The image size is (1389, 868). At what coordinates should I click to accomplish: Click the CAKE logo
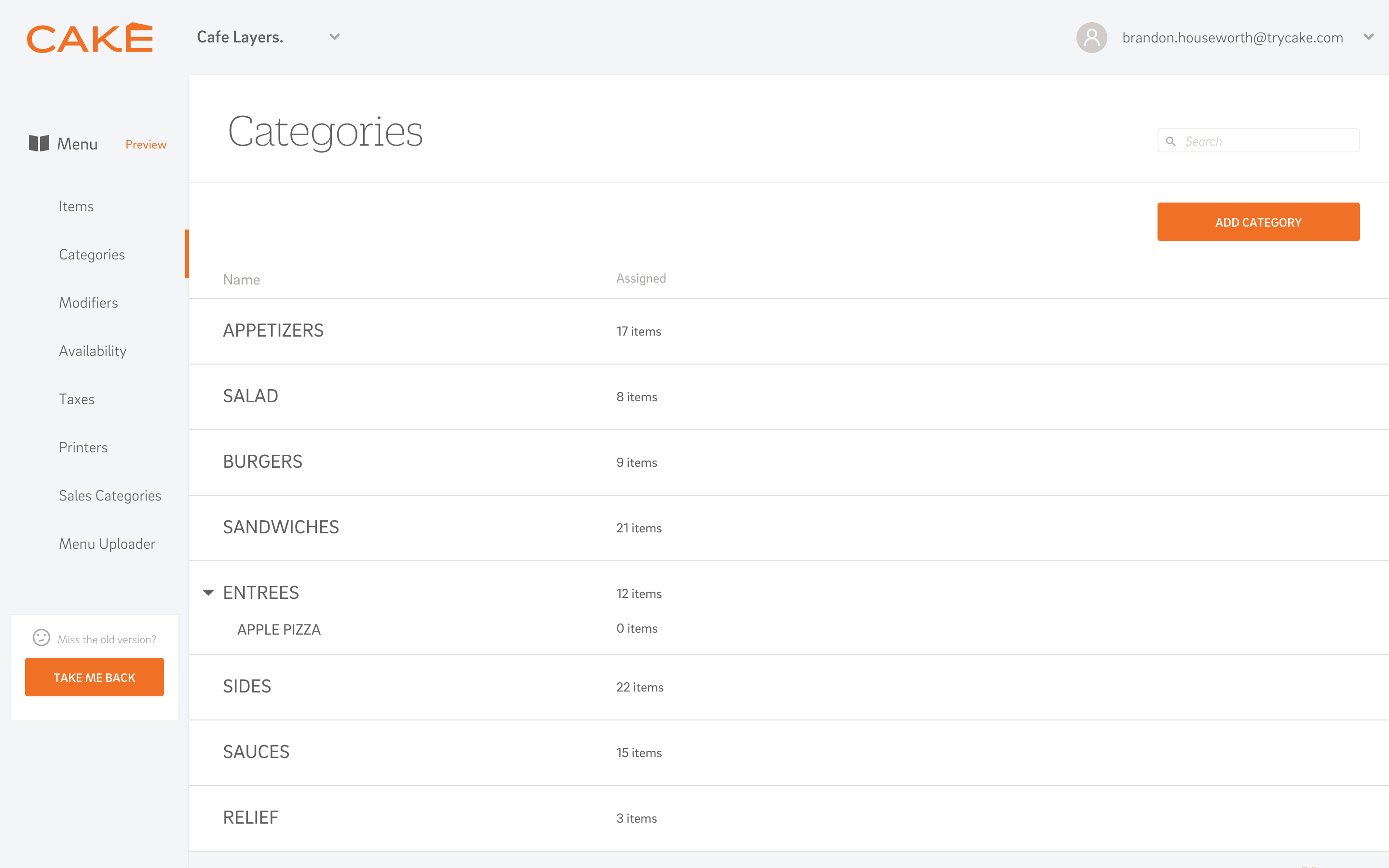point(90,38)
